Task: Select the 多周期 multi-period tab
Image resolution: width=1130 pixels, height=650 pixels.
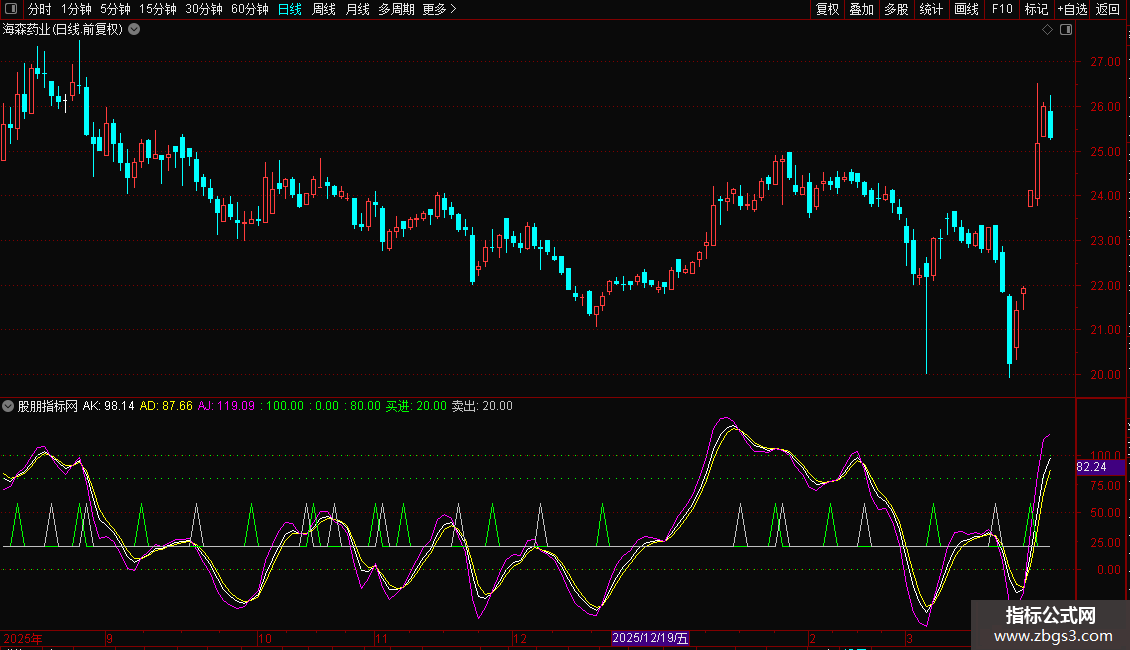Action: 396,10
